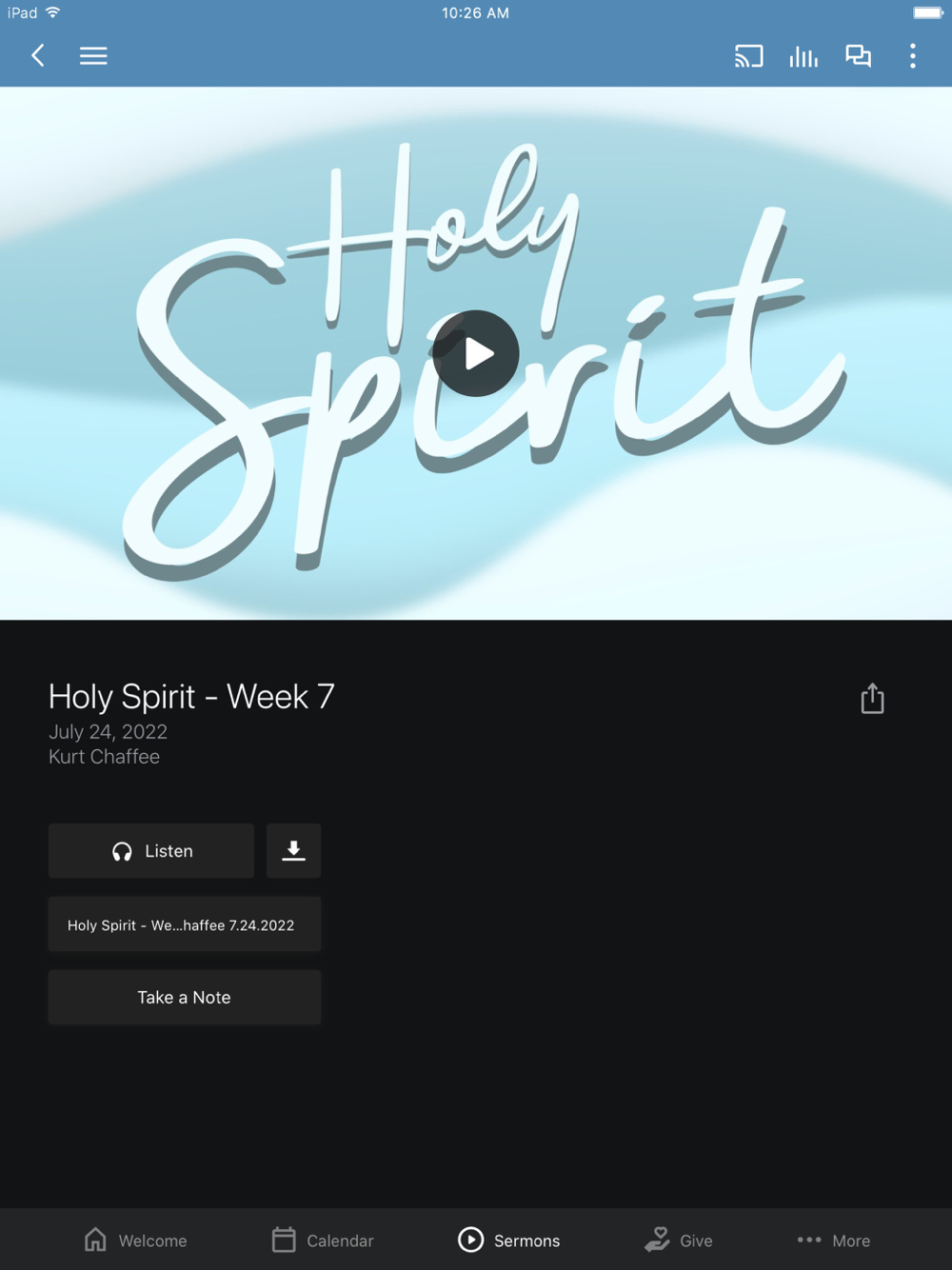
Task: Tap the Listen button
Action: point(151,851)
